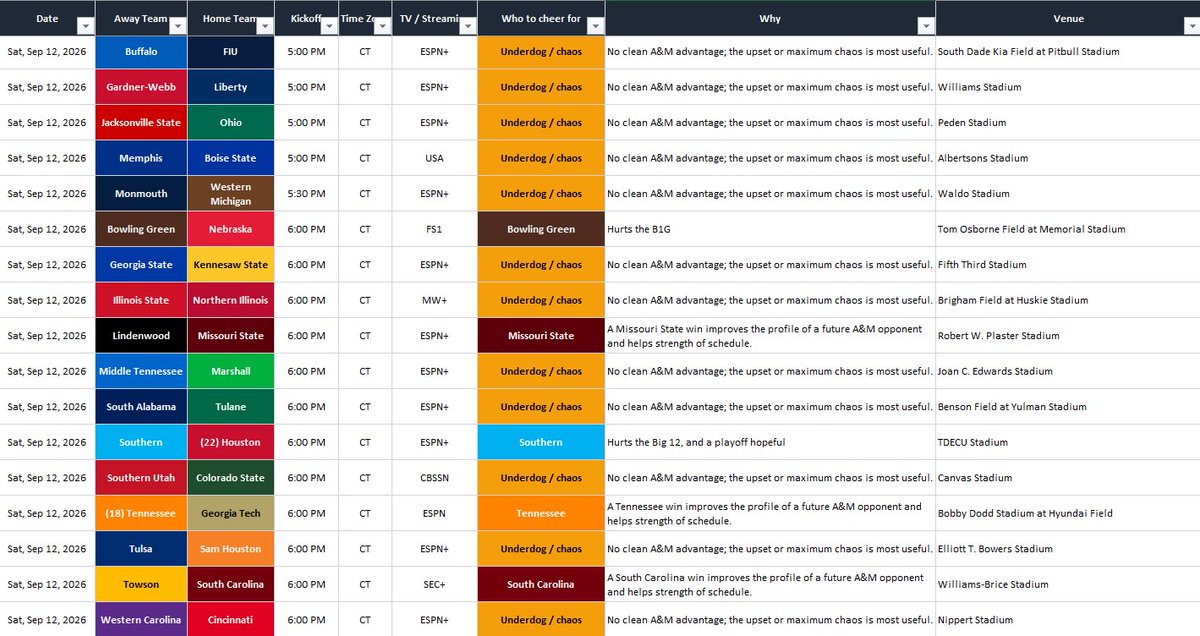Screen dimensions: 1200x636
Task: Click the Kennesaw State cell
Action: (x=230, y=264)
